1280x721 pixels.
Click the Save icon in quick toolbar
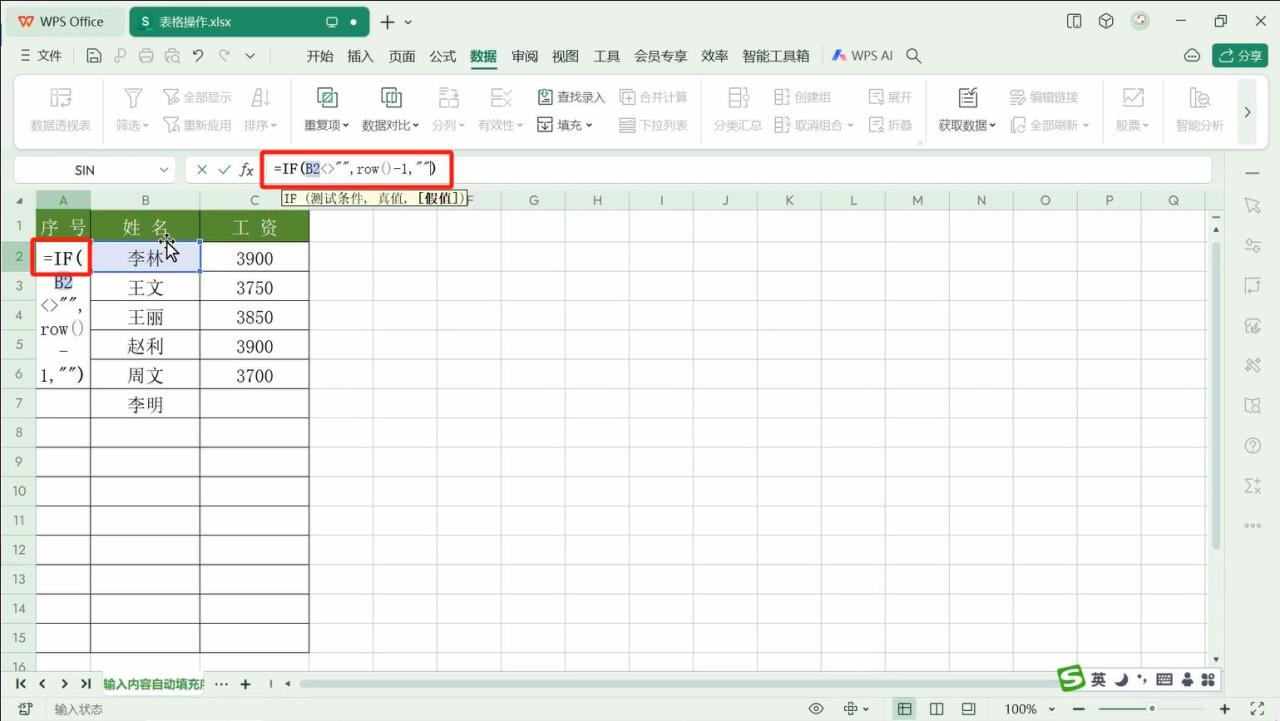point(94,56)
